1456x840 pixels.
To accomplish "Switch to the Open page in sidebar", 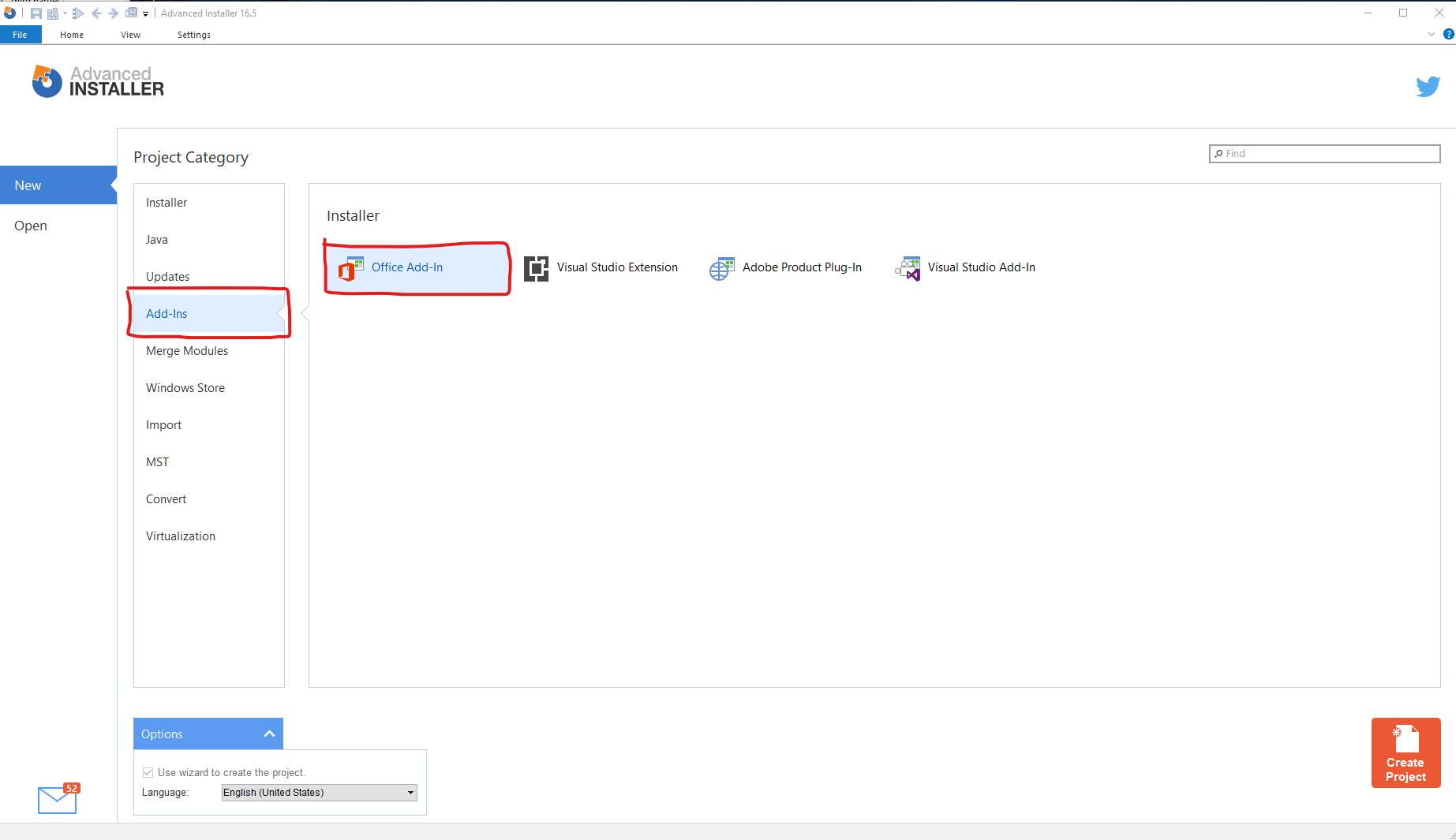I will pos(31,226).
